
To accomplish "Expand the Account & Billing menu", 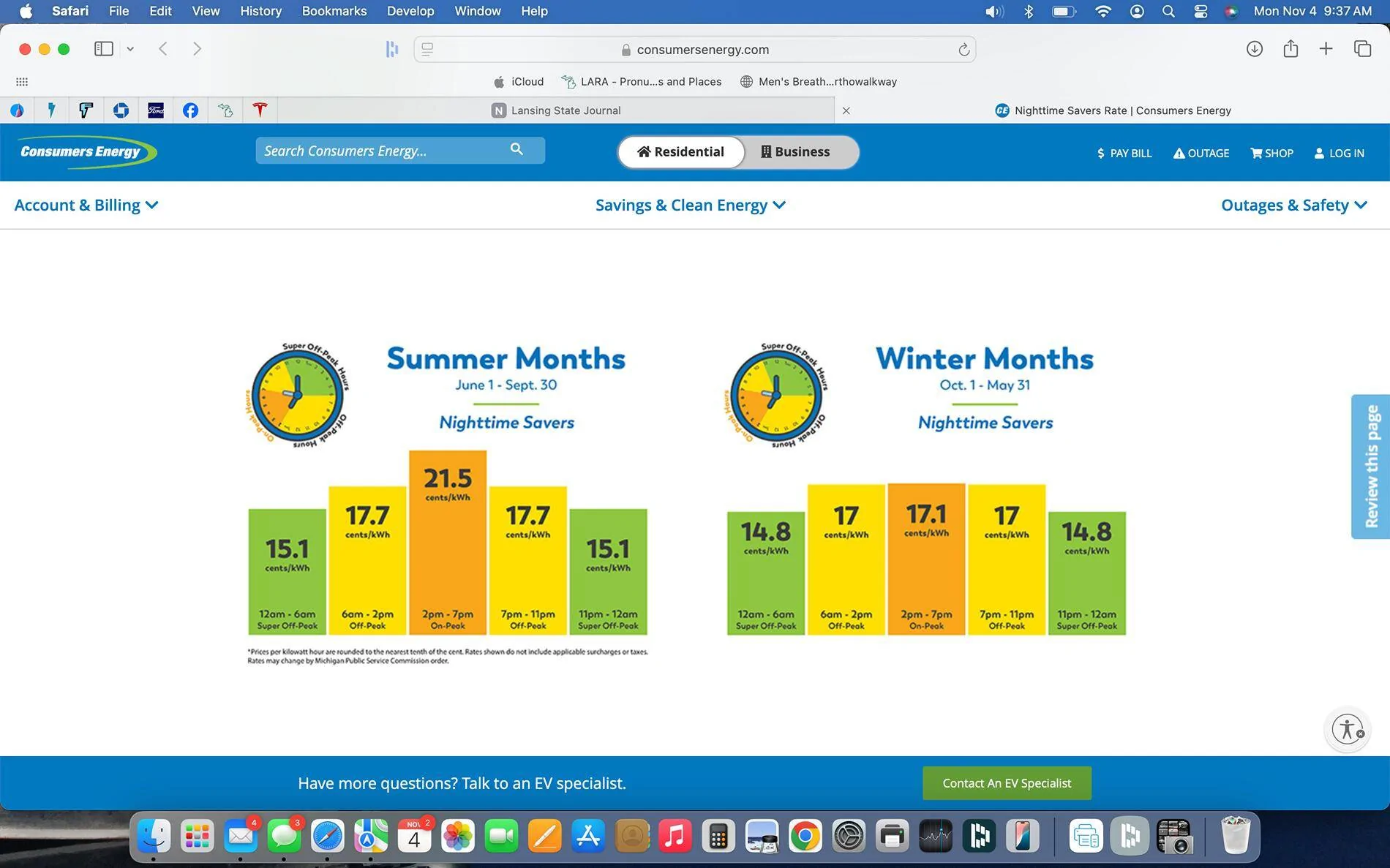I will point(86,205).
